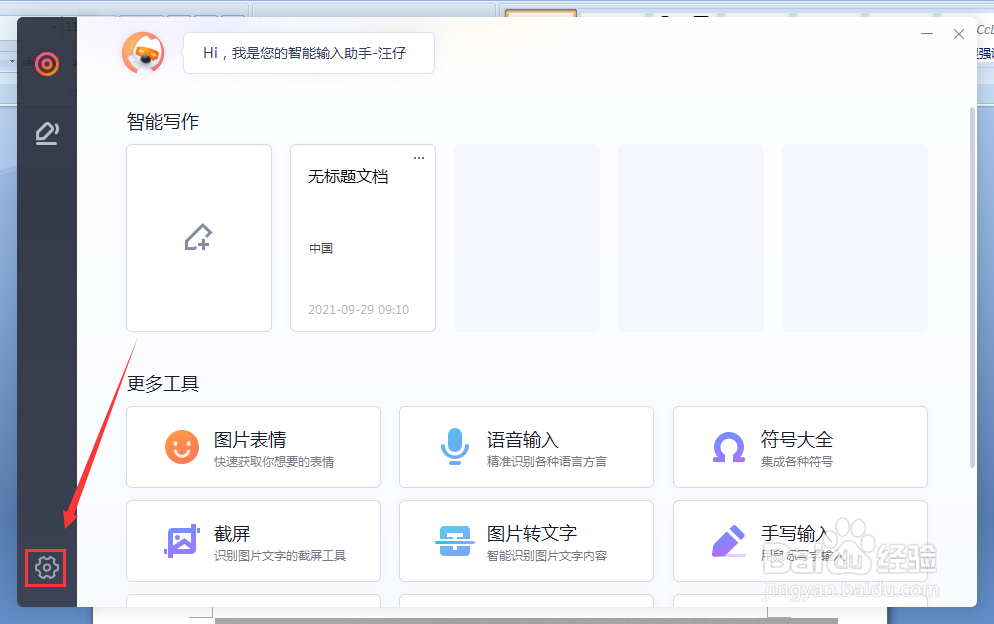Close the assistant window
This screenshot has height=624, width=994.
(x=959, y=34)
